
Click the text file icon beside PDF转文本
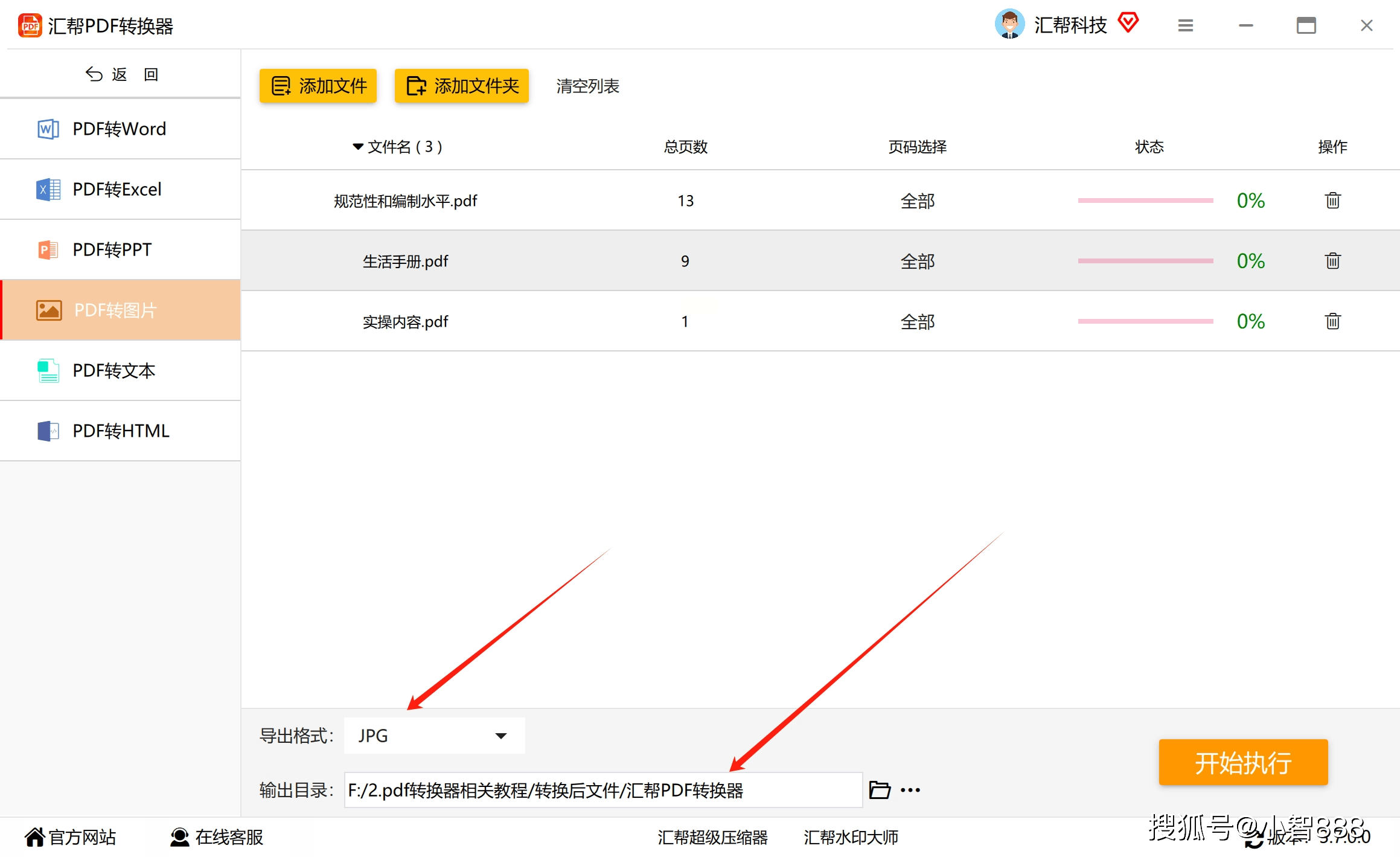48,370
